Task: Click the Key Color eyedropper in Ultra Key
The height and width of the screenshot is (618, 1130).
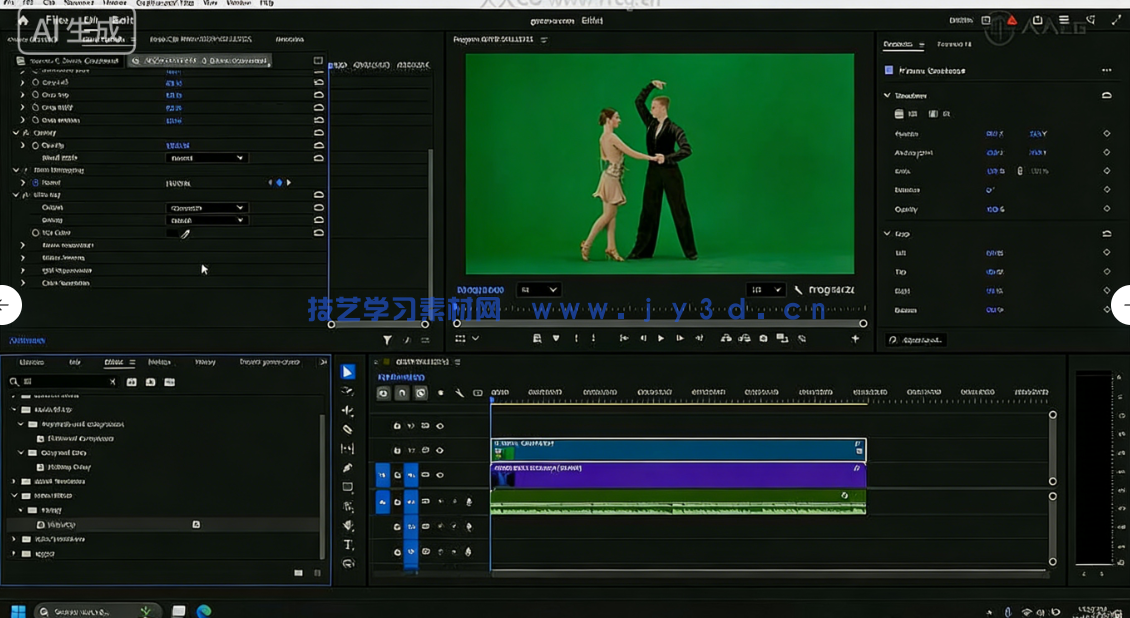Action: tap(185, 234)
